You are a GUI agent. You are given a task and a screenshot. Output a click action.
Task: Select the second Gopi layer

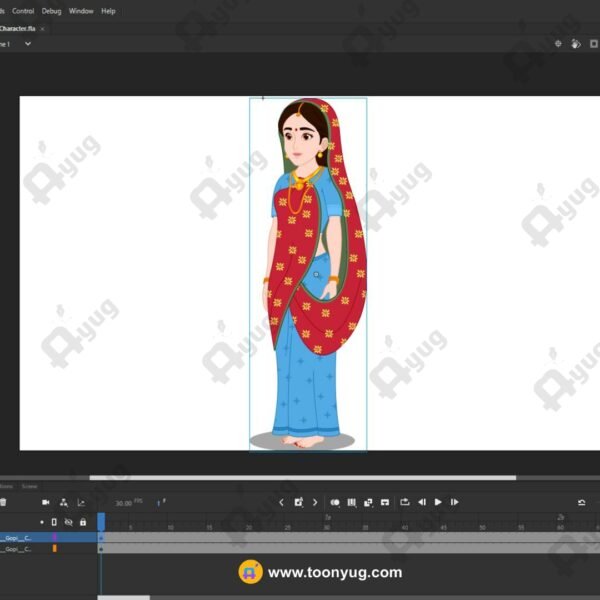point(16,548)
